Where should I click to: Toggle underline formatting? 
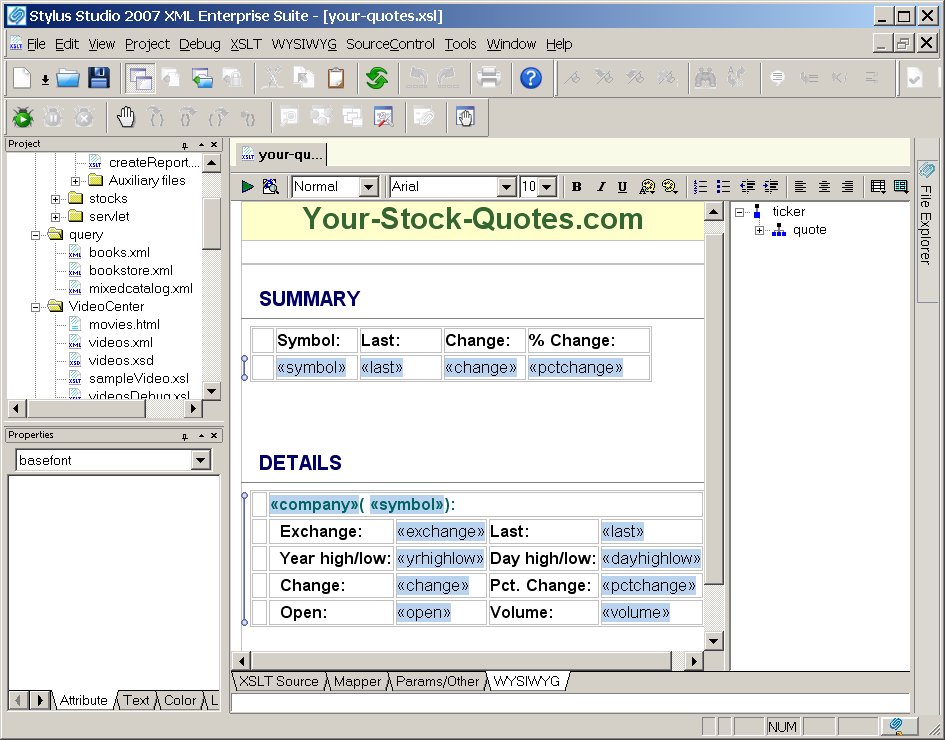[622, 186]
